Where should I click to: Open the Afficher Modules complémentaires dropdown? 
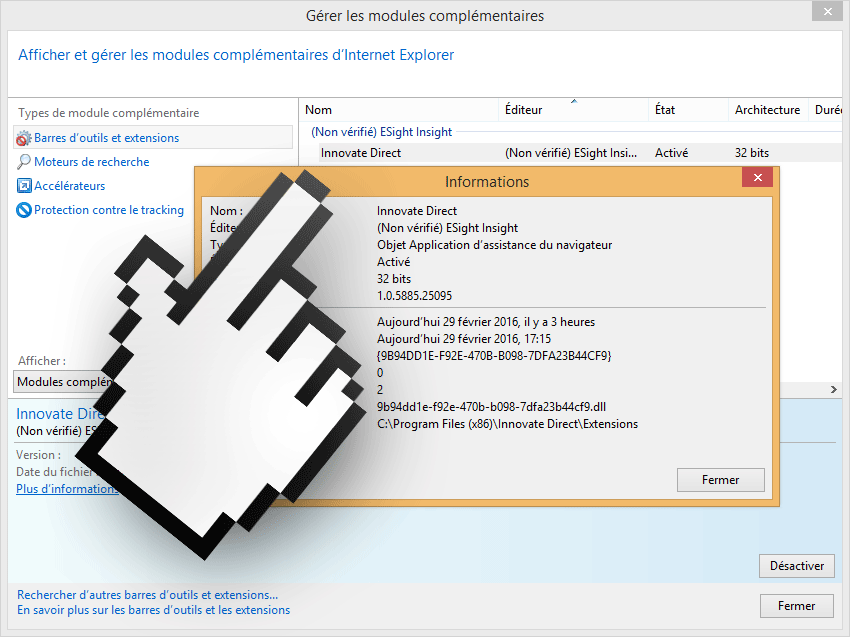[64, 382]
